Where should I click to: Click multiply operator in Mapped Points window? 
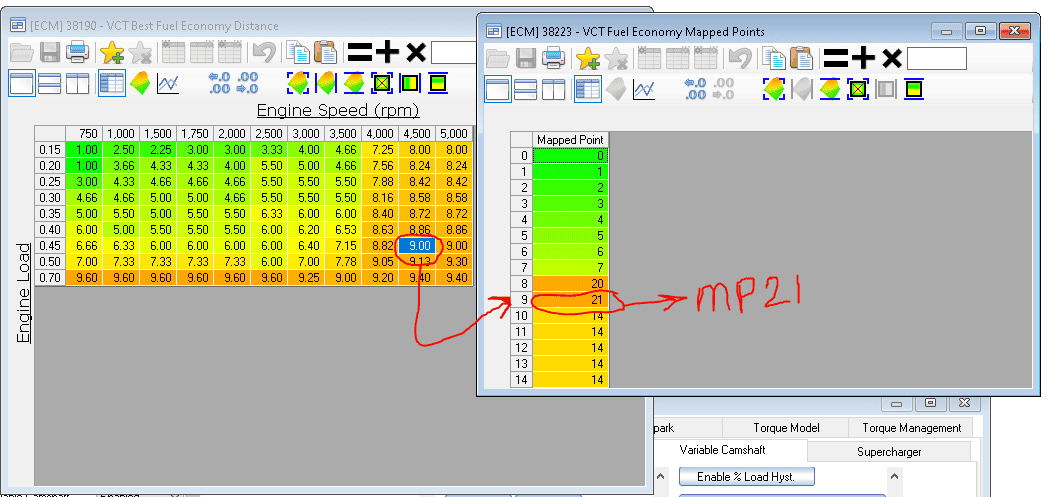point(892,59)
